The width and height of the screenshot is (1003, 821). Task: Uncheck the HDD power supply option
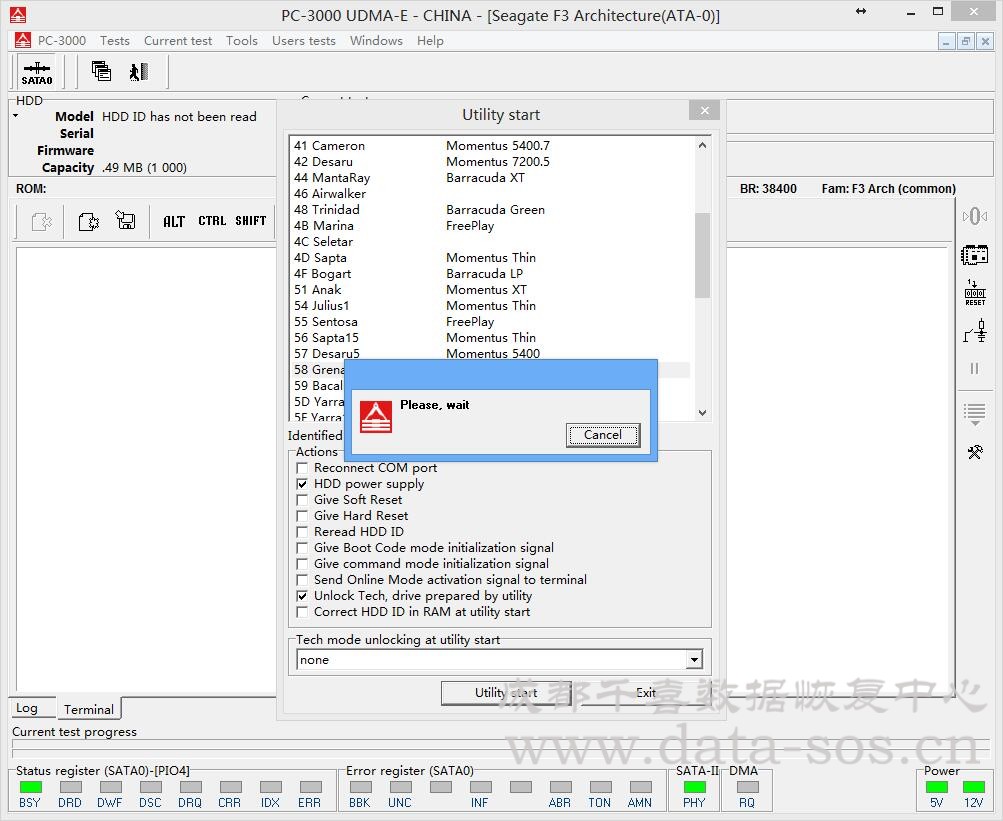(x=302, y=484)
